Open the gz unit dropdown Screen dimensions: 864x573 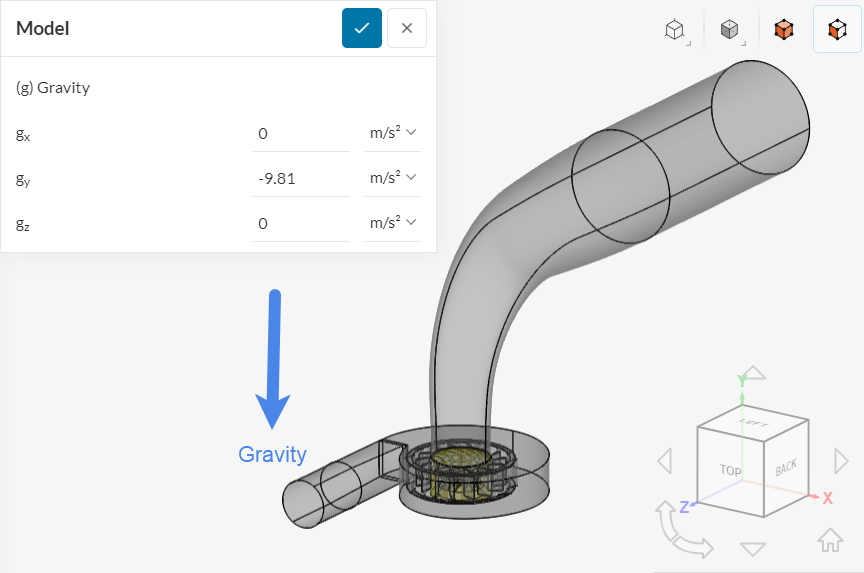tap(392, 224)
